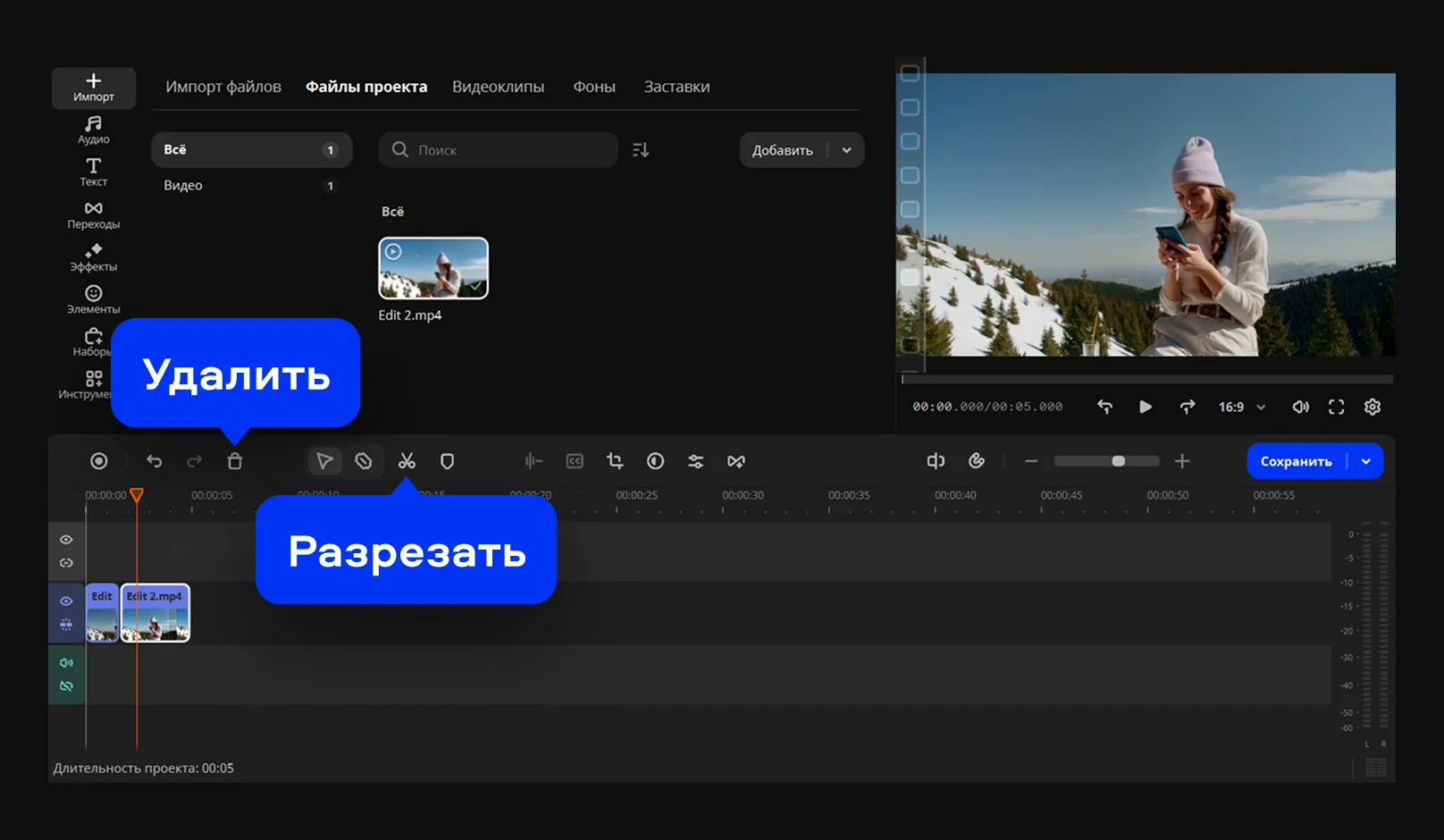Toggle visibility eye on video track
The image size is (1444, 840).
point(66,601)
